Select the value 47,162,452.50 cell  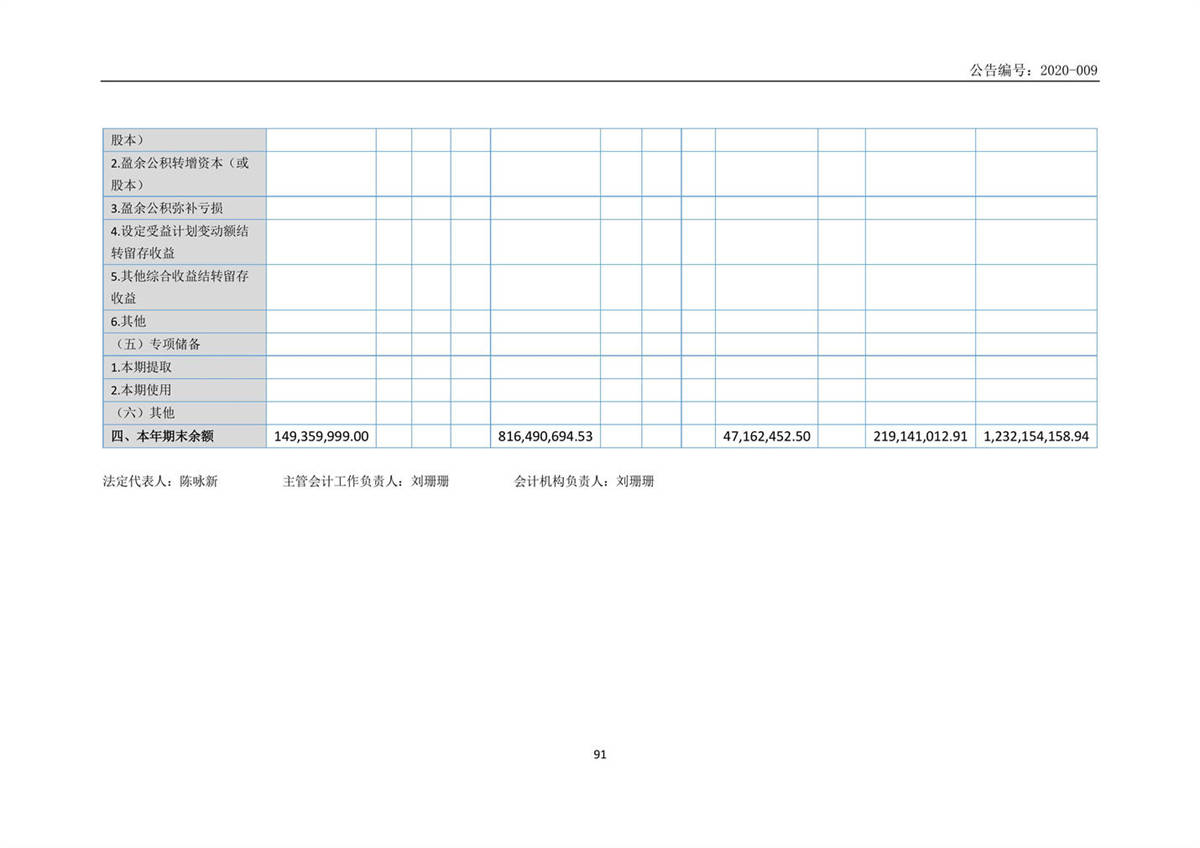tap(766, 436)
